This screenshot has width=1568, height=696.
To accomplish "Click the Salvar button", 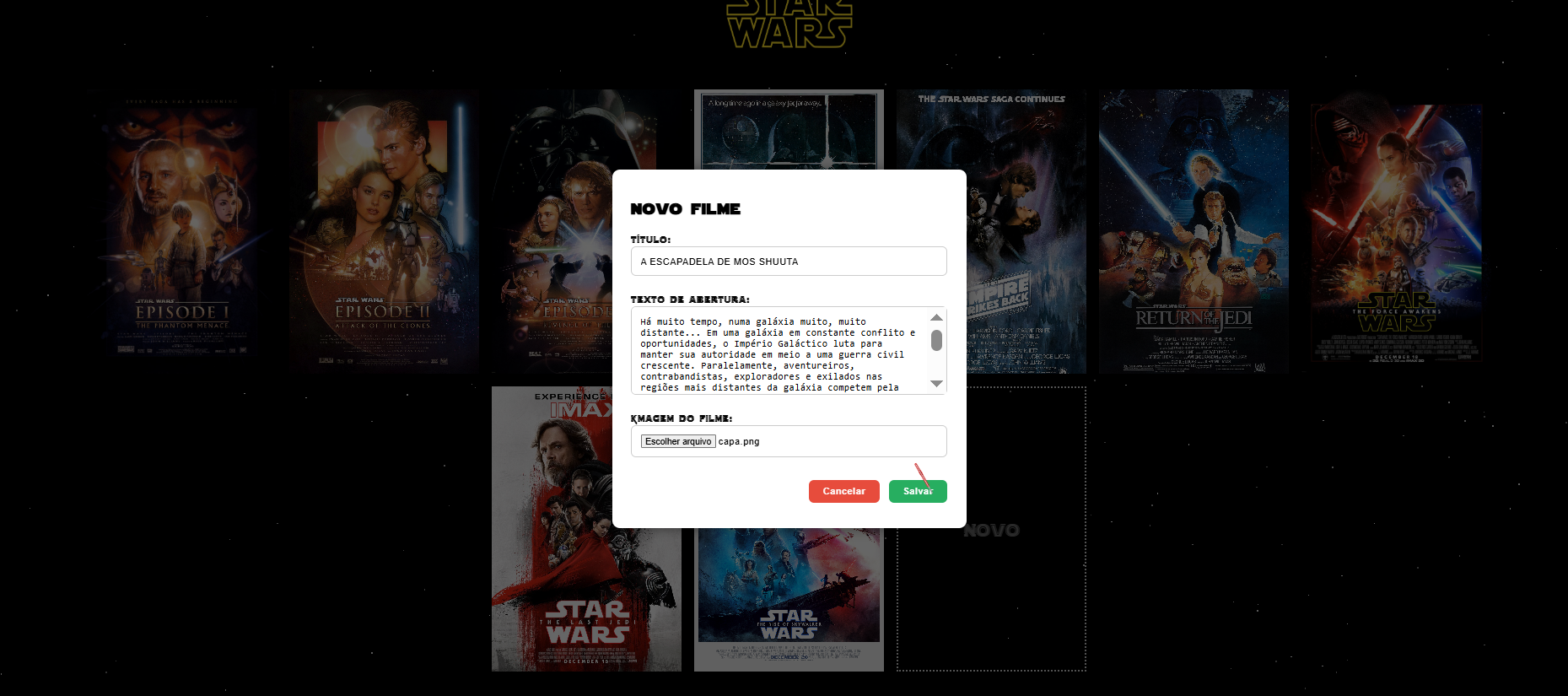I will pyautogui.click(x=918, y=491).
